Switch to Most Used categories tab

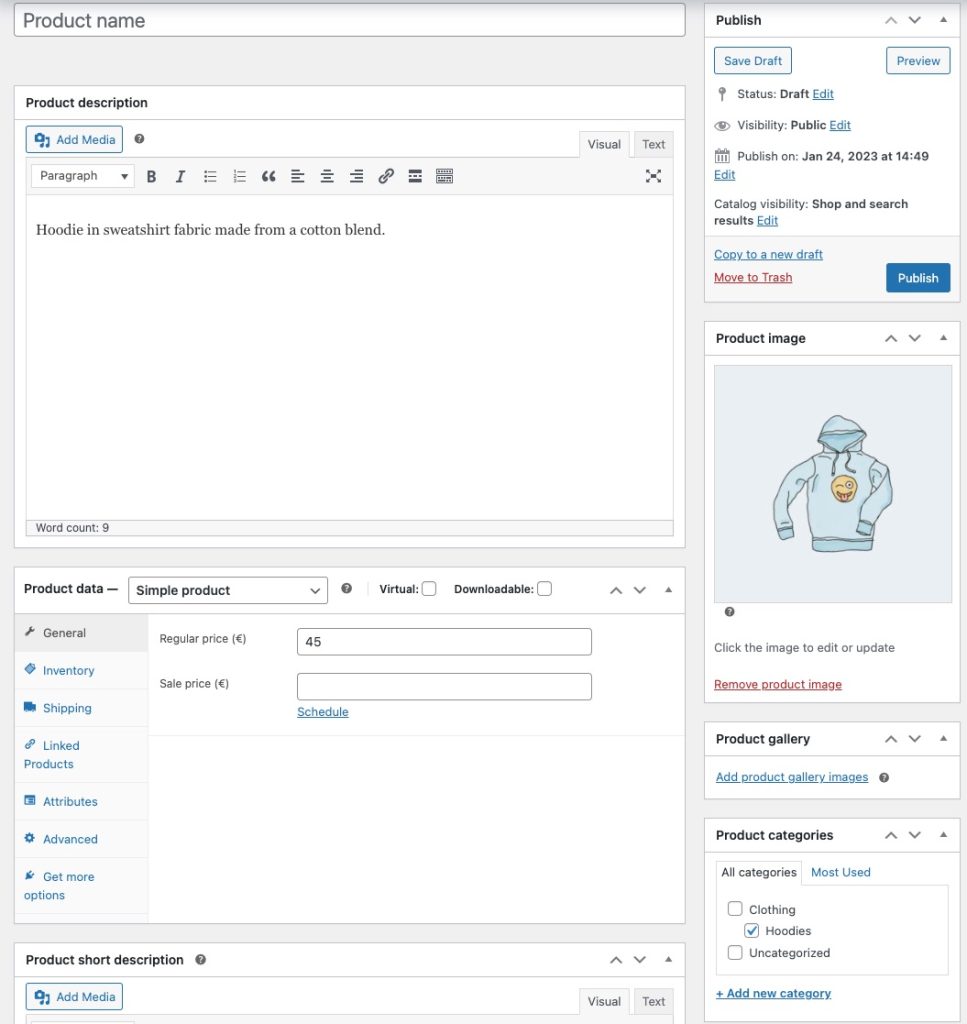tap(840, 872)
